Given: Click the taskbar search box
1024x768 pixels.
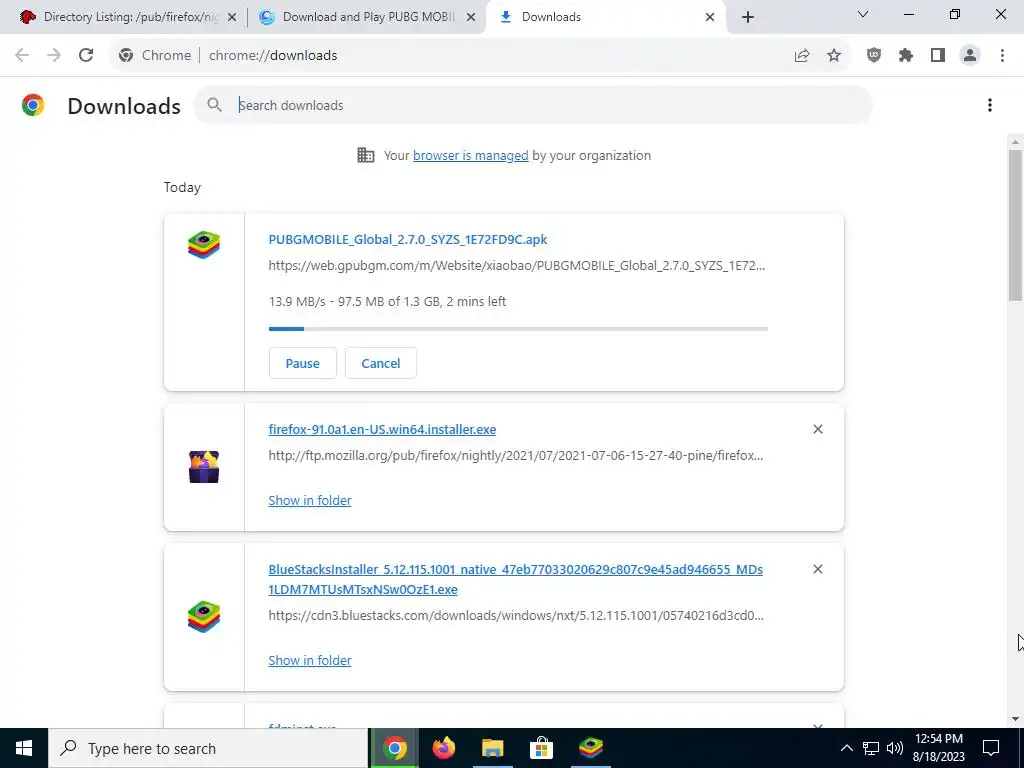Looking at the screenshot, I should coord(208,748).
